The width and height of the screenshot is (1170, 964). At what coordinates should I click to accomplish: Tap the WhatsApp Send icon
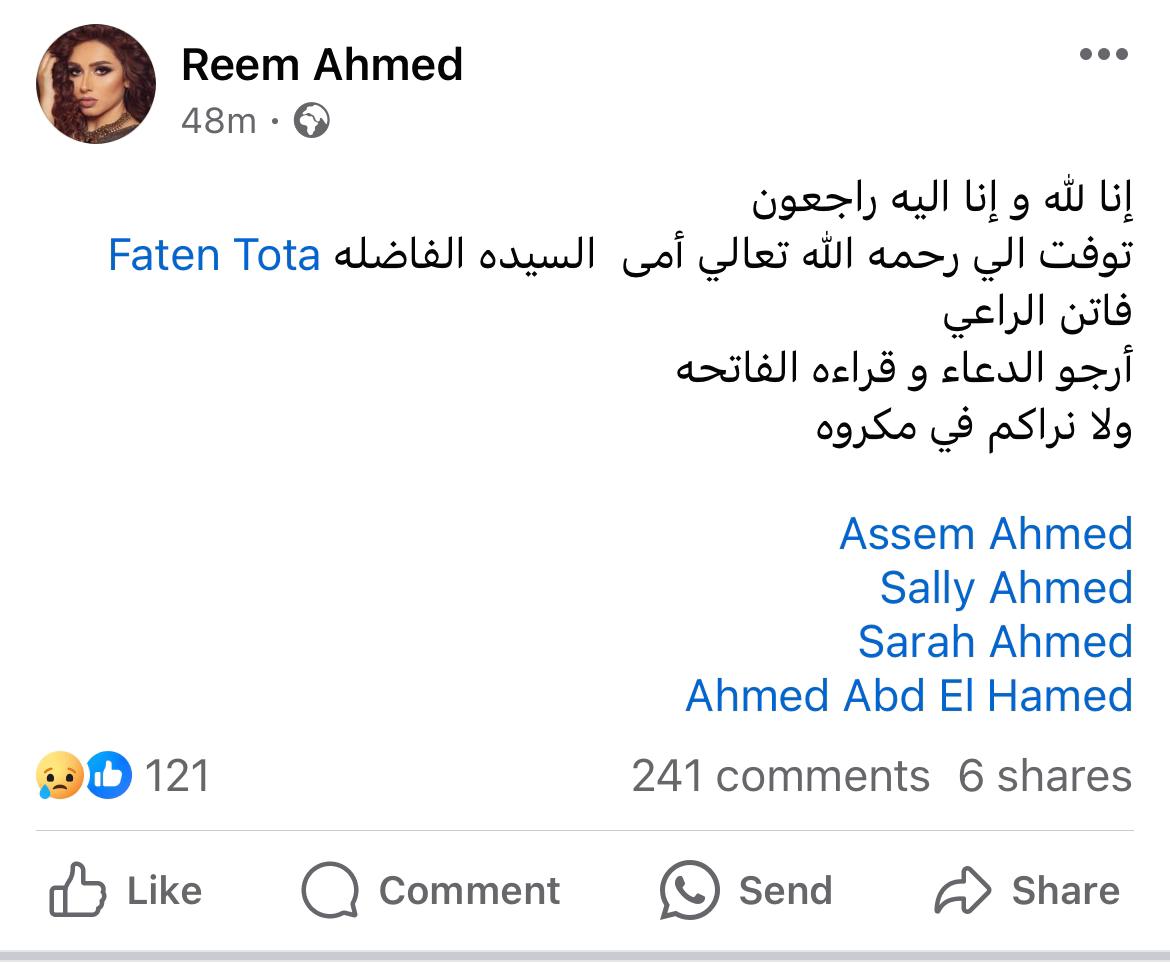(x=689, y=890)
